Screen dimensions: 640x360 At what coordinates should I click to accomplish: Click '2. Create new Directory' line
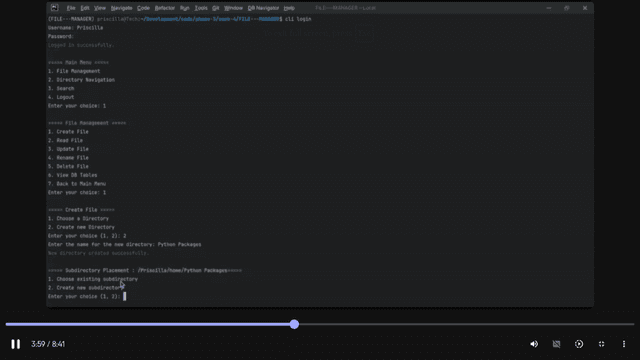click(x=81, y=227)
